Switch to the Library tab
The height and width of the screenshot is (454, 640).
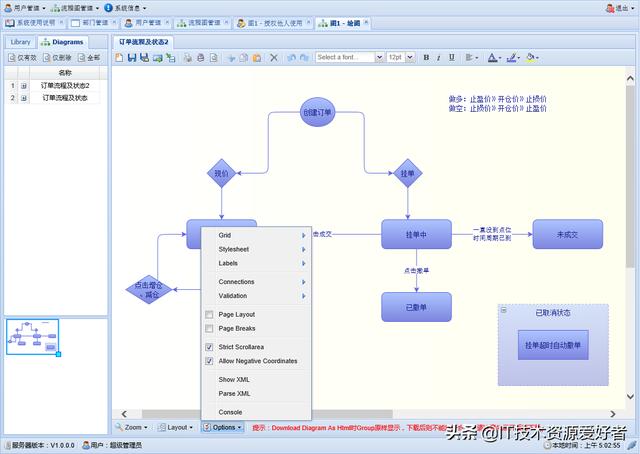pos(20,42)
